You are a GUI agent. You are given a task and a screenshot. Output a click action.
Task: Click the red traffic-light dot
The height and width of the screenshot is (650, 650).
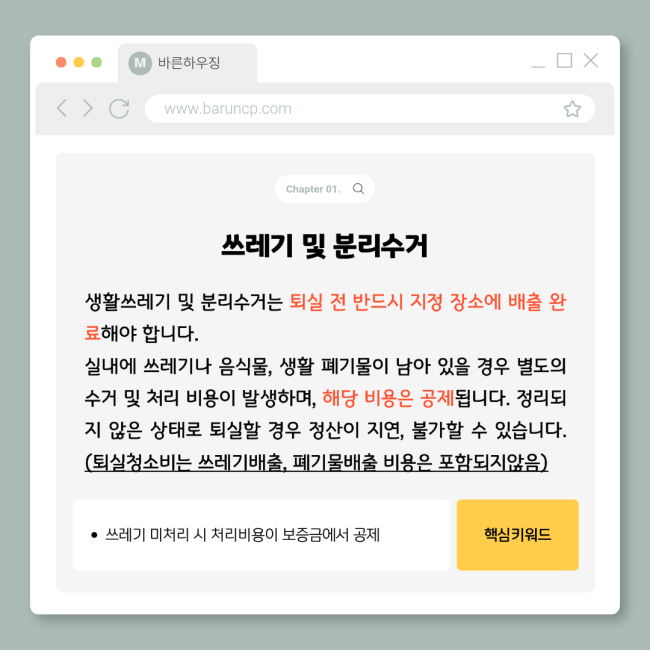pos(61,62)
